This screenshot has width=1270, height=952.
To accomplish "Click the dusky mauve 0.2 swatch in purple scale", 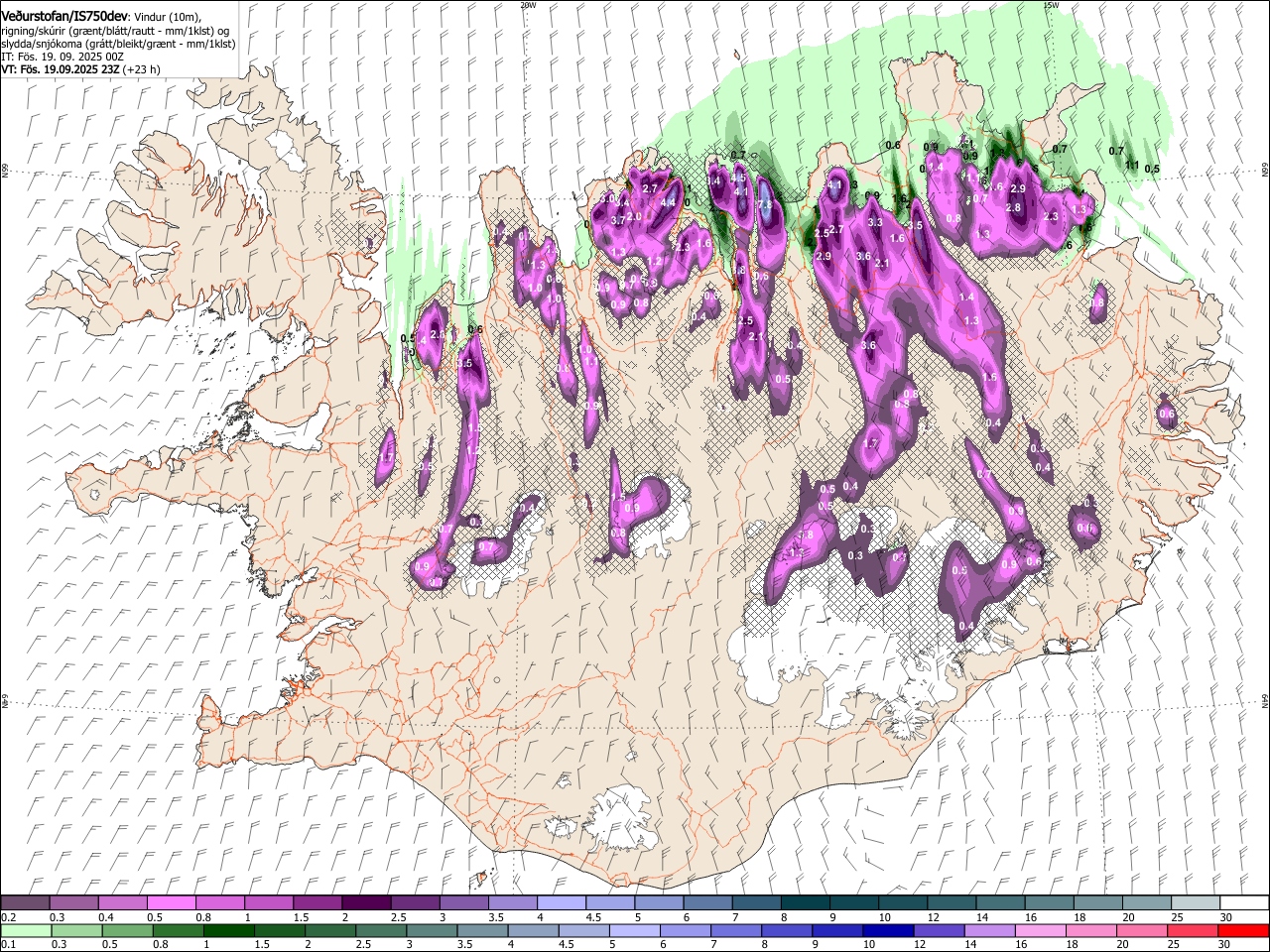I will (25, 902).
